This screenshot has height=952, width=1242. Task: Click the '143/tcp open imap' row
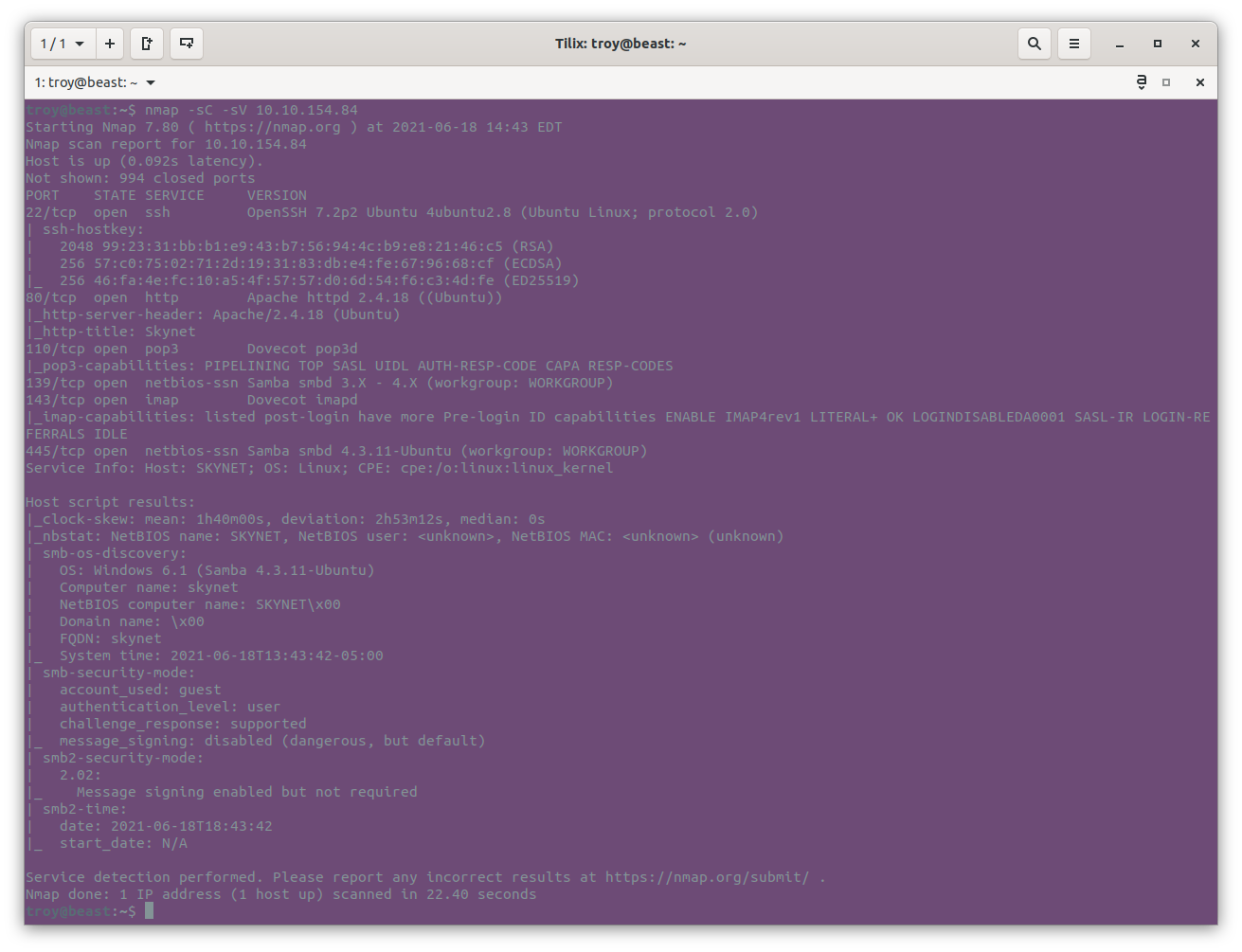coord(192,400)
